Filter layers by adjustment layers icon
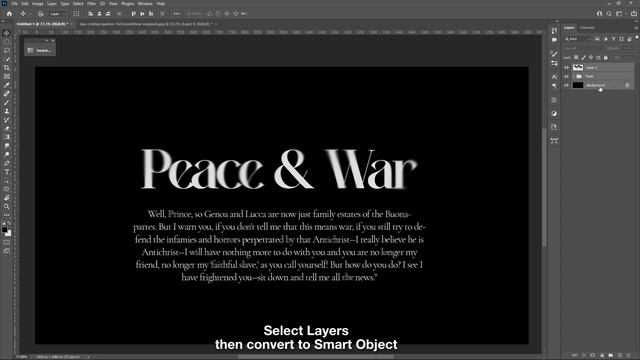Image resolution: width=640 pixels, height=360 pixels. coord(605,39)
